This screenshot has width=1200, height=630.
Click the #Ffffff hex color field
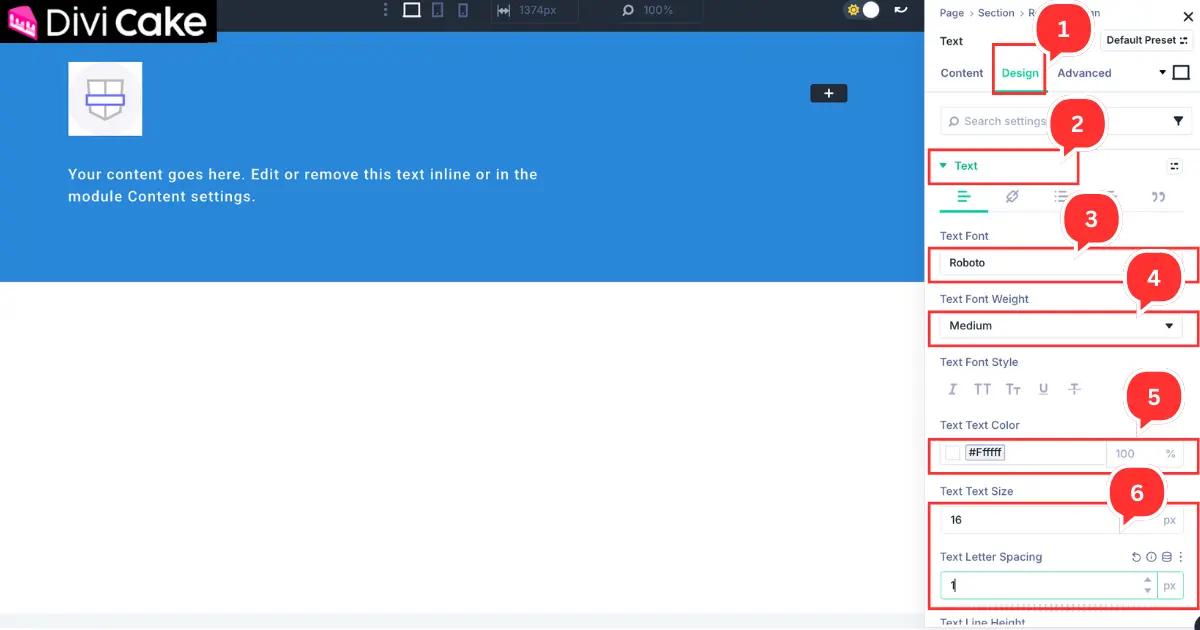[x=986, y=453]
